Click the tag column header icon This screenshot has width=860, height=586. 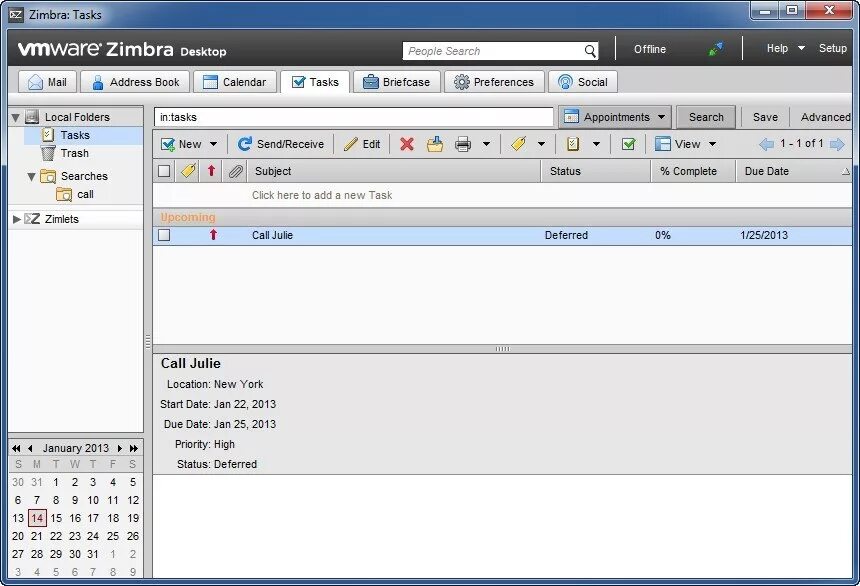click(188, 171)
